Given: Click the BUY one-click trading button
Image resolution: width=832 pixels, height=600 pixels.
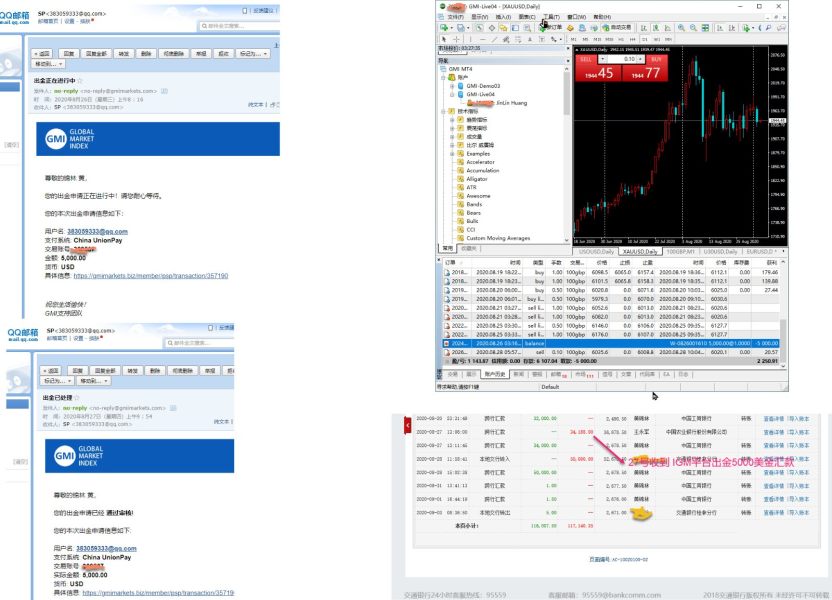Looking at the screenshot, I should tap(645, 68).
